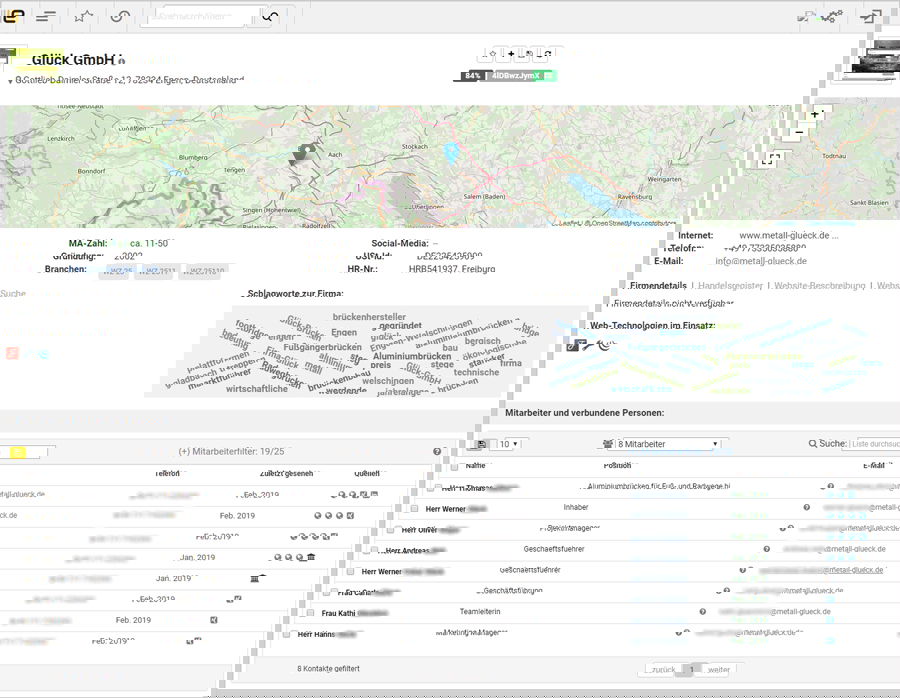This screenshot has height=698, width=900.
Task: Click the help icon in the Inhaber row
Action: click(x=806, y=507)
